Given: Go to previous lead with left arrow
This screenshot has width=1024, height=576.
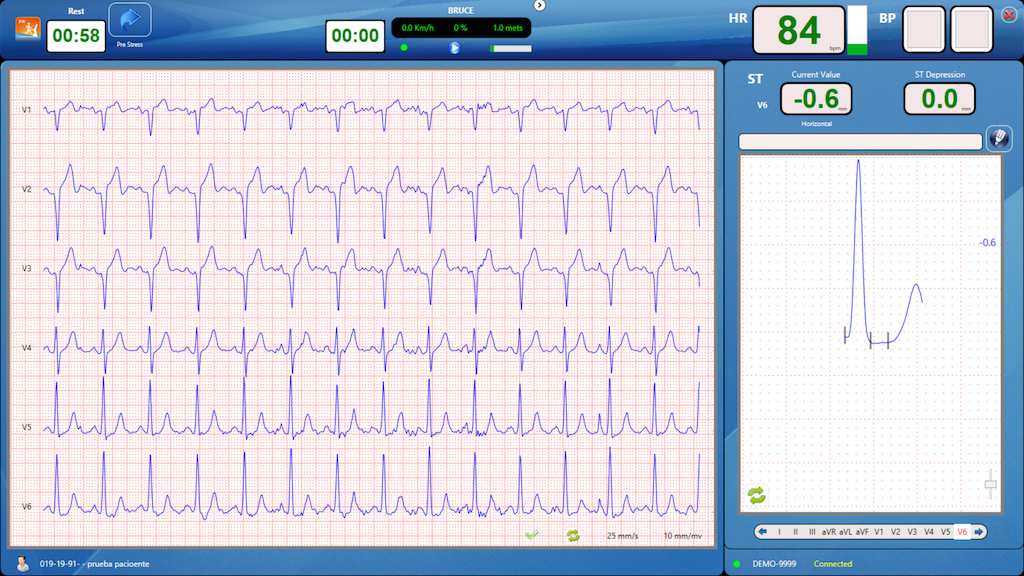Looking at the screenshot, I should point(762,532).
